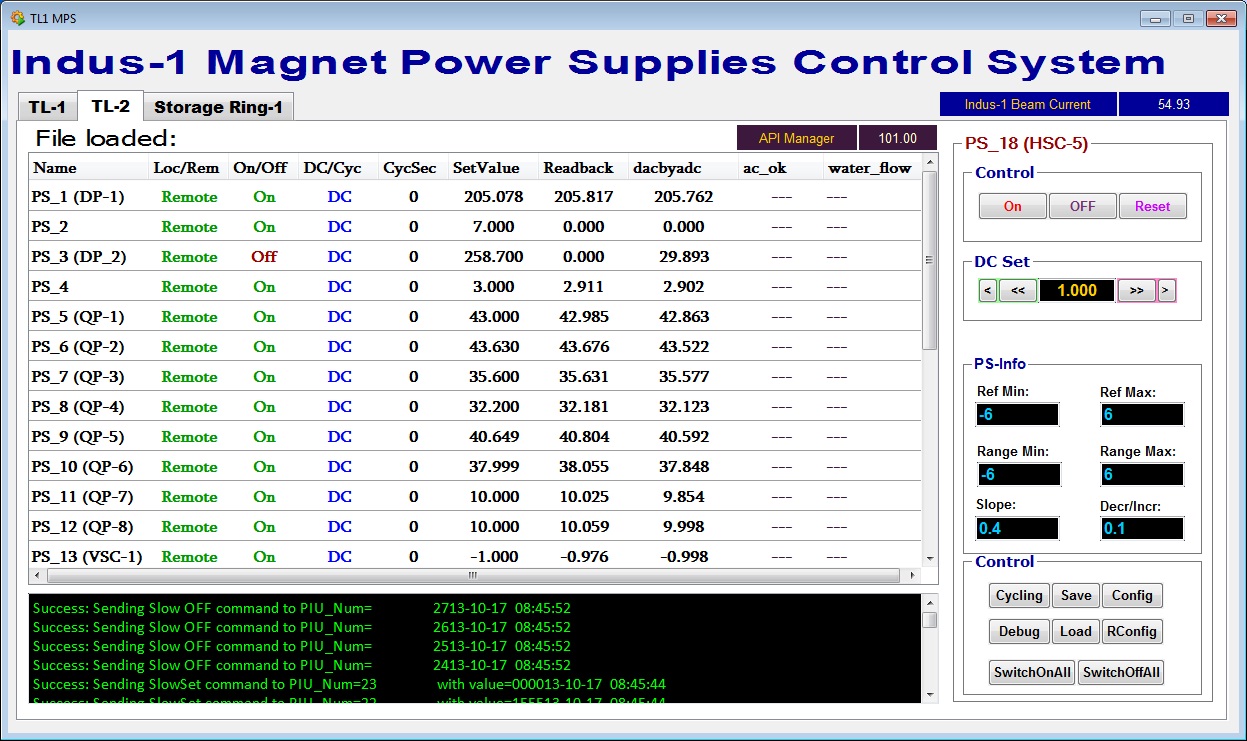Click the log panel scroll down arrow
This screenshot has width=1247, height=741.
pos(930,695)
